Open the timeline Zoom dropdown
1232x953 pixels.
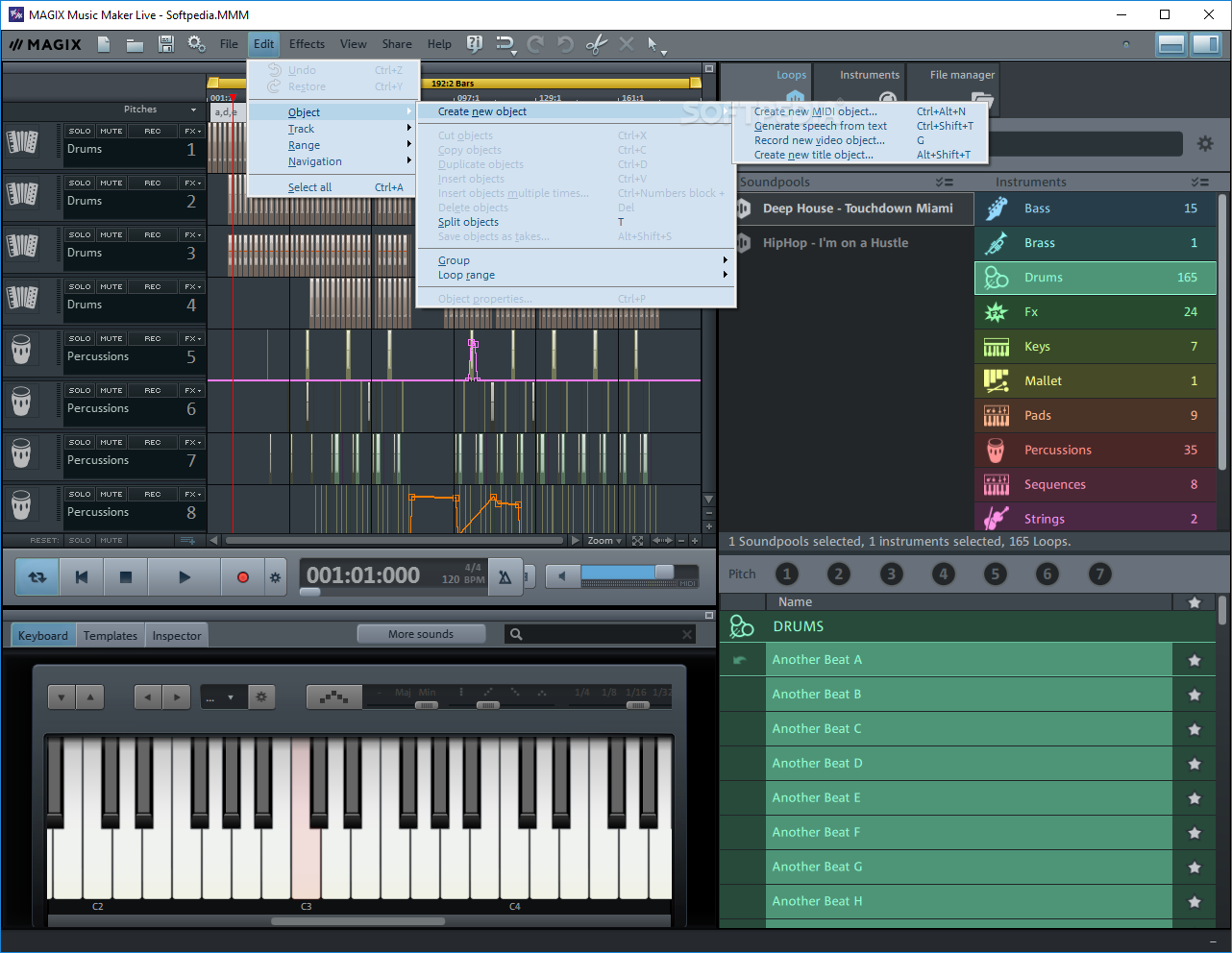coord(604,541)
